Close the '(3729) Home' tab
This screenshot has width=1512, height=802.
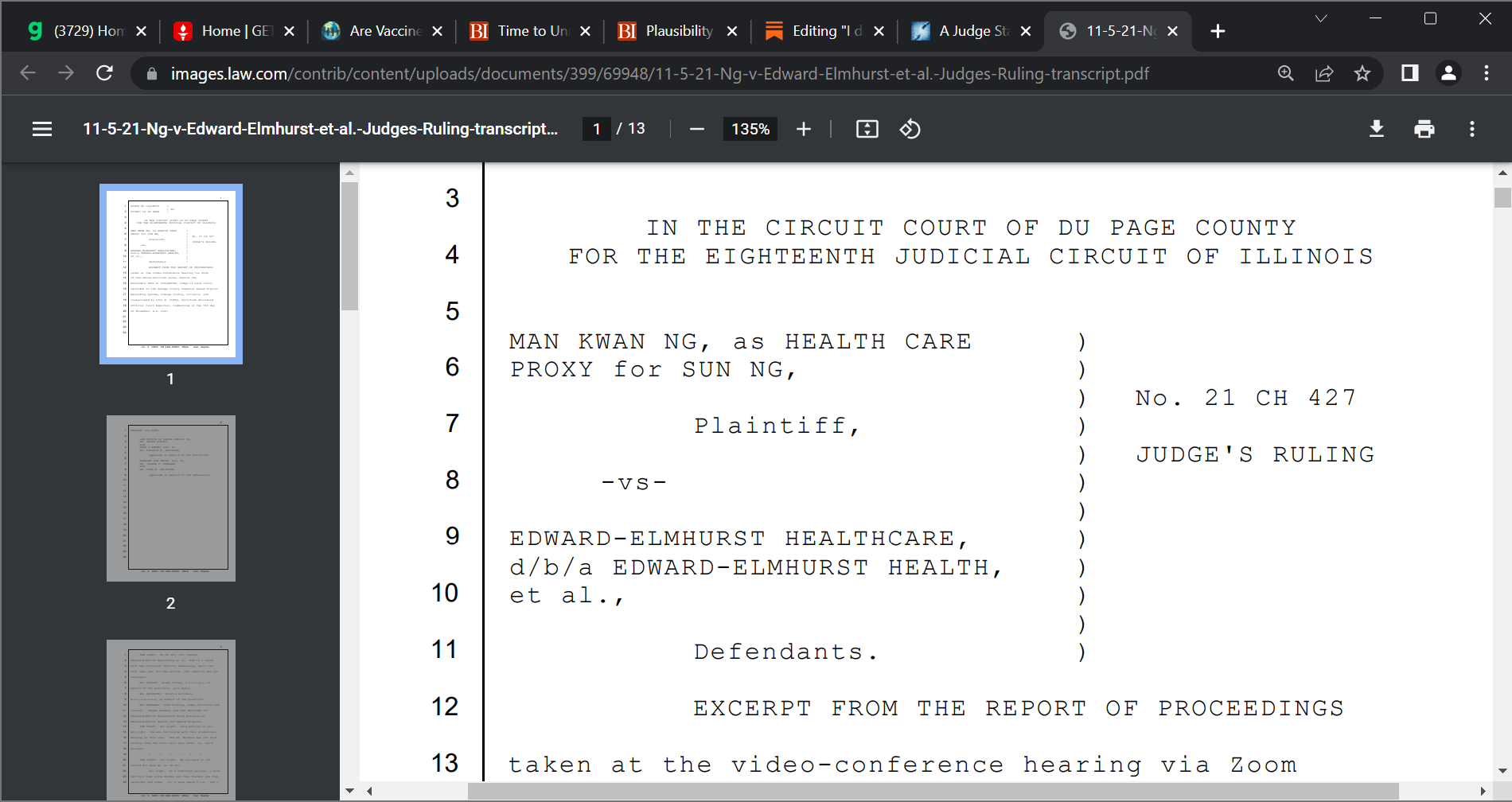pyautogui.click(x=142, y=31)
